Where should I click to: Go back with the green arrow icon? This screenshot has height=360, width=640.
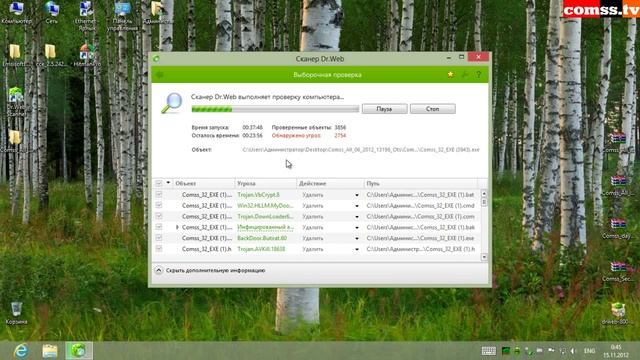(x=160, y=75)
